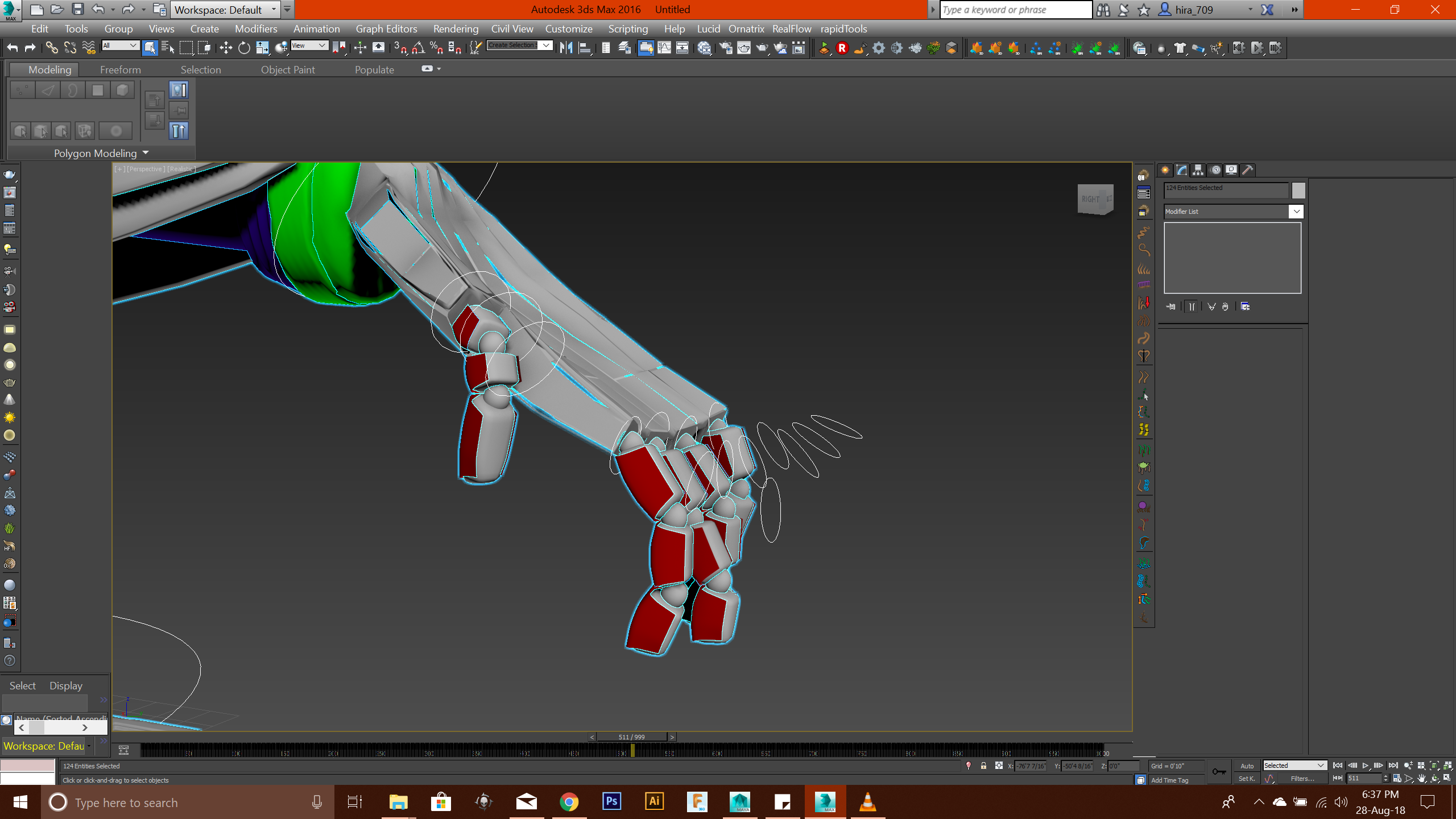The image size is (1456, 819).
Task: Click the Mirror tool icon
Action: pos(566,48)
